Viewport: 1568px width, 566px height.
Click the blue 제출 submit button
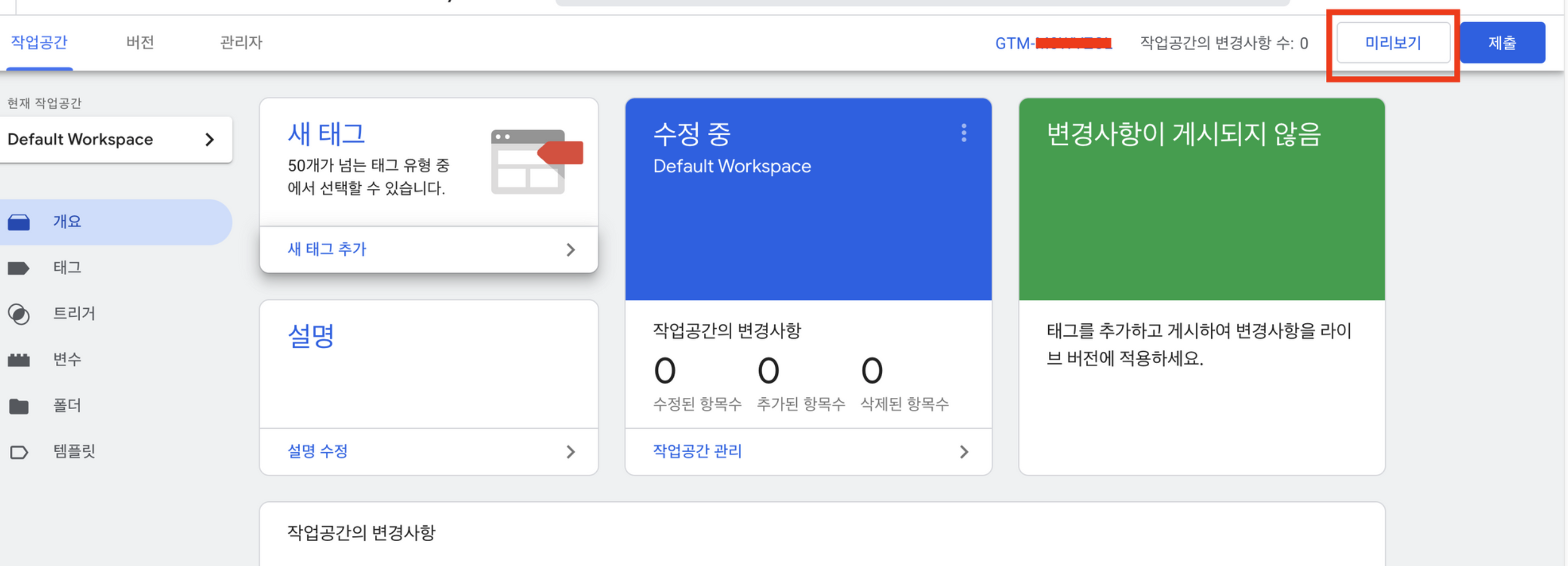[x=1502, y=42]
